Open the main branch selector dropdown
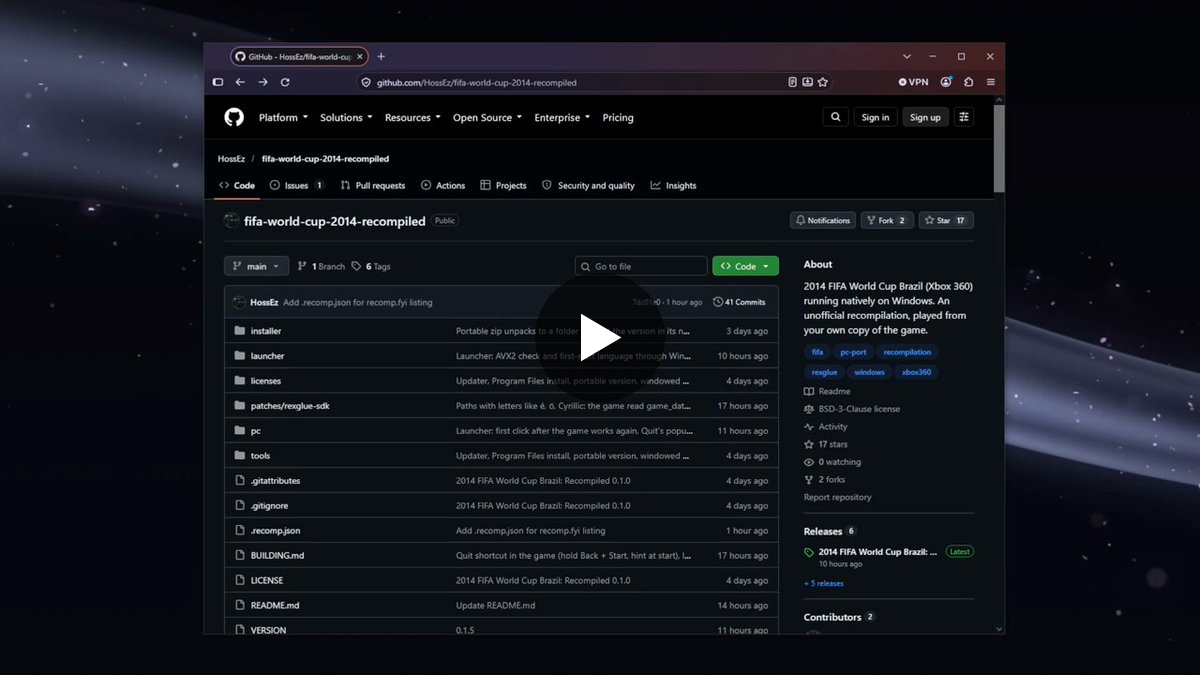 click(257, 266)
